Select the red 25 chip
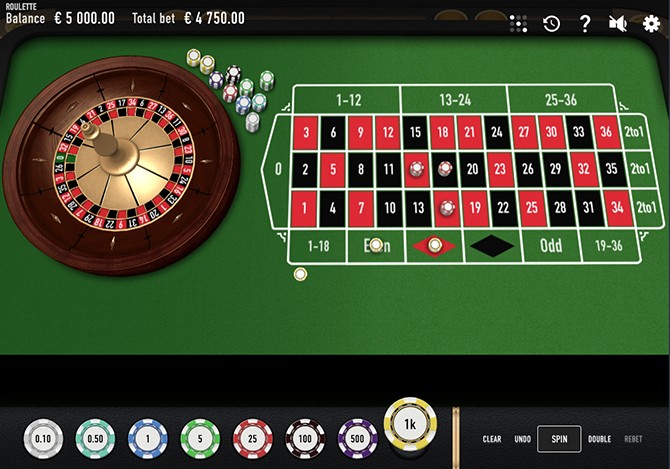 coord(253,439)
